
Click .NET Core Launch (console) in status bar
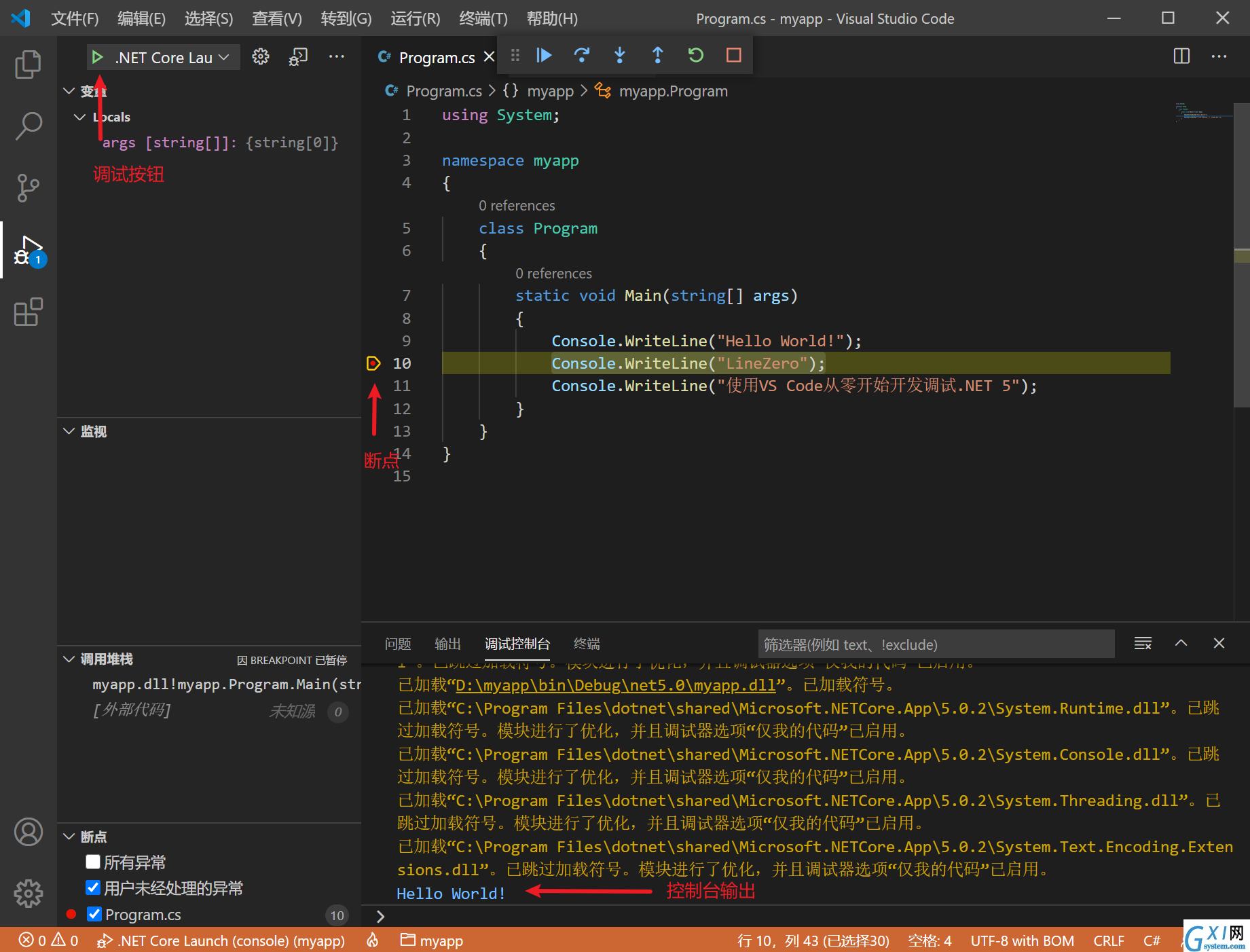221,940
